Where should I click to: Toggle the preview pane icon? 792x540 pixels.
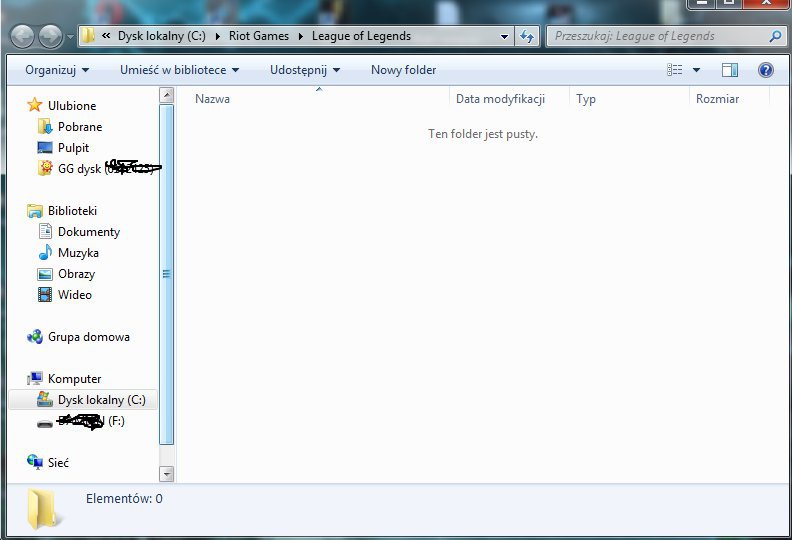(x=729, y=70)
